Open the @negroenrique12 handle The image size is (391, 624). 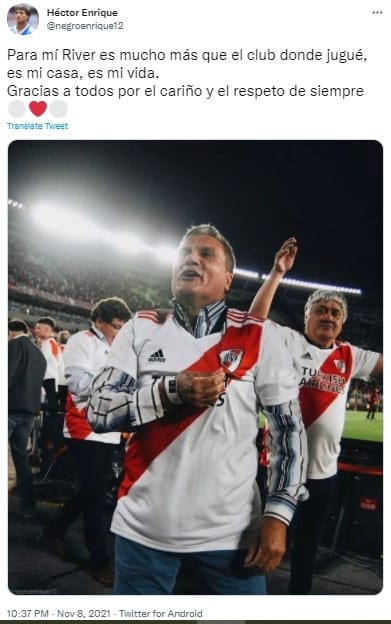(85, 26)
